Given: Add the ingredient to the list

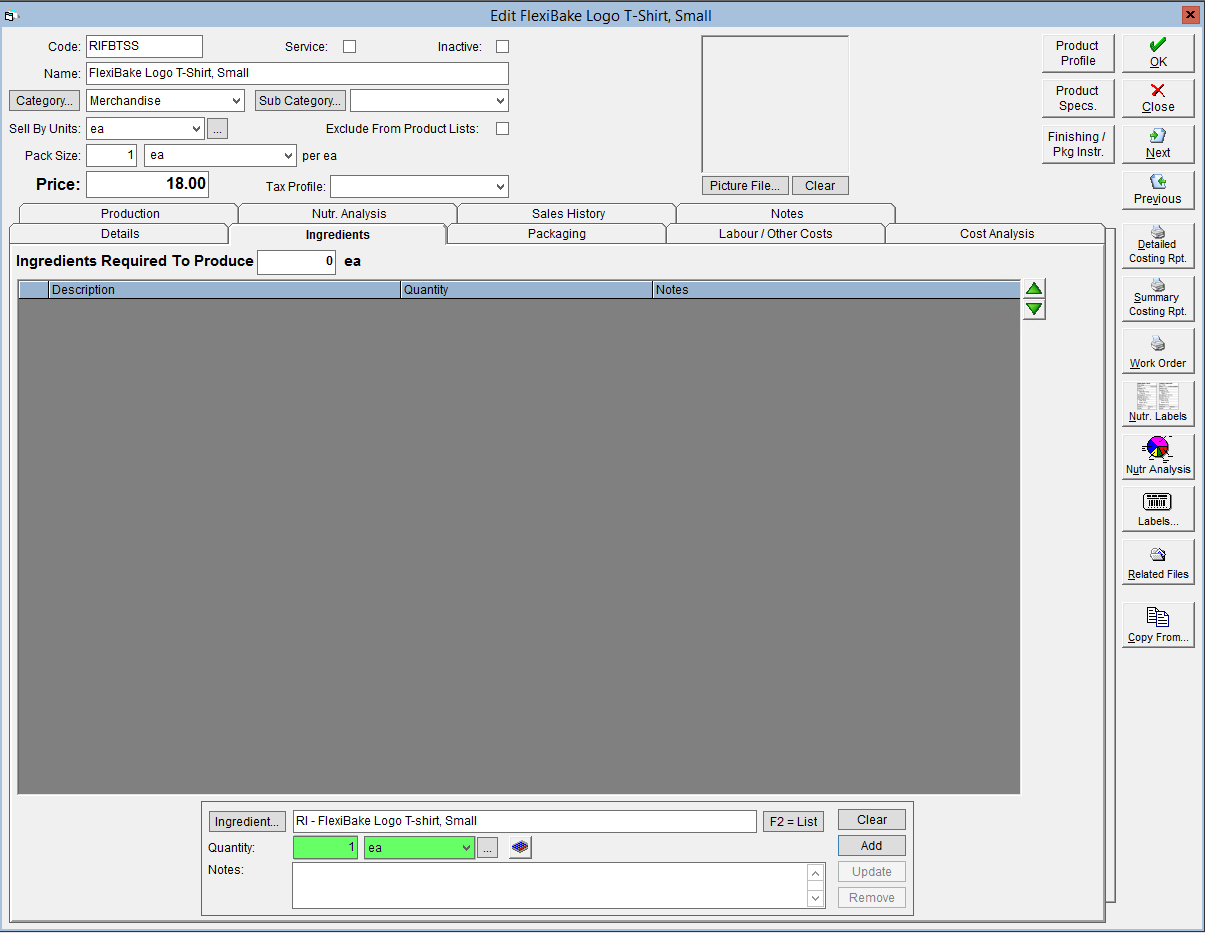Looking at the screenshot, I should (872, 846).
